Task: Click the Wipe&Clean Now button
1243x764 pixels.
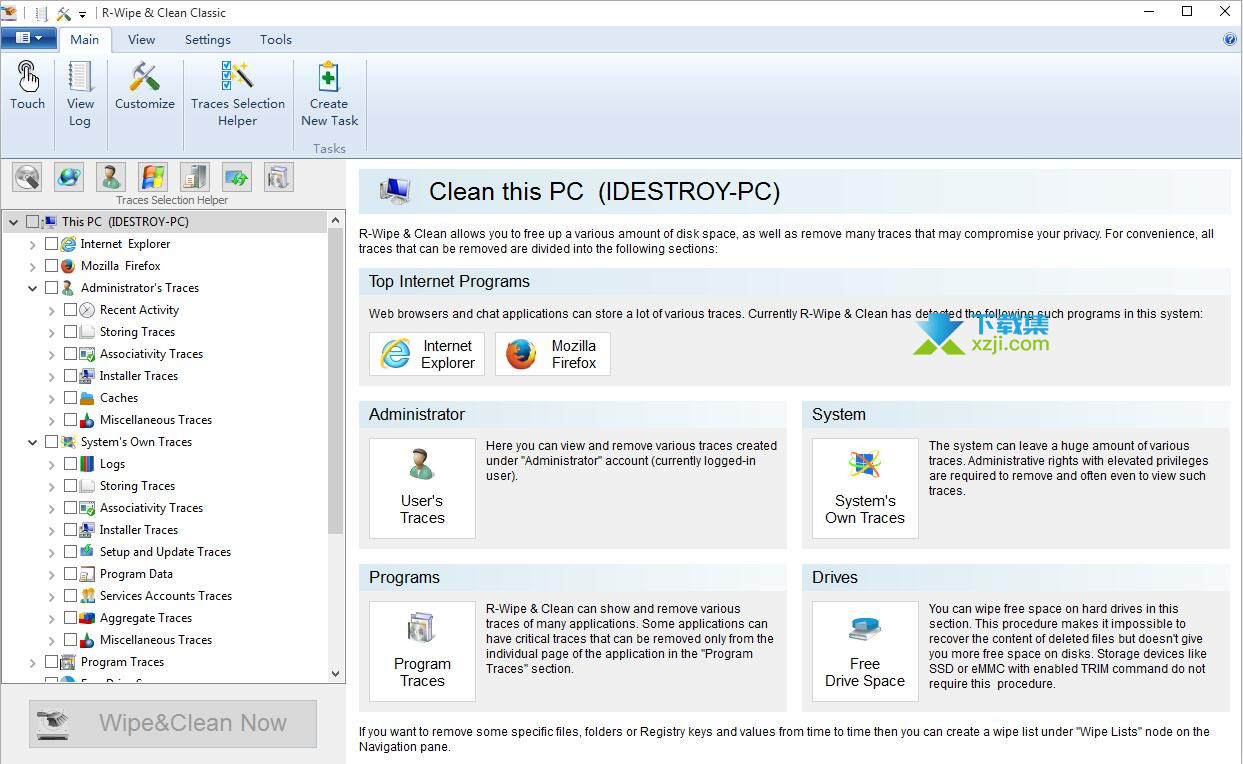Action: click(173, 723)
